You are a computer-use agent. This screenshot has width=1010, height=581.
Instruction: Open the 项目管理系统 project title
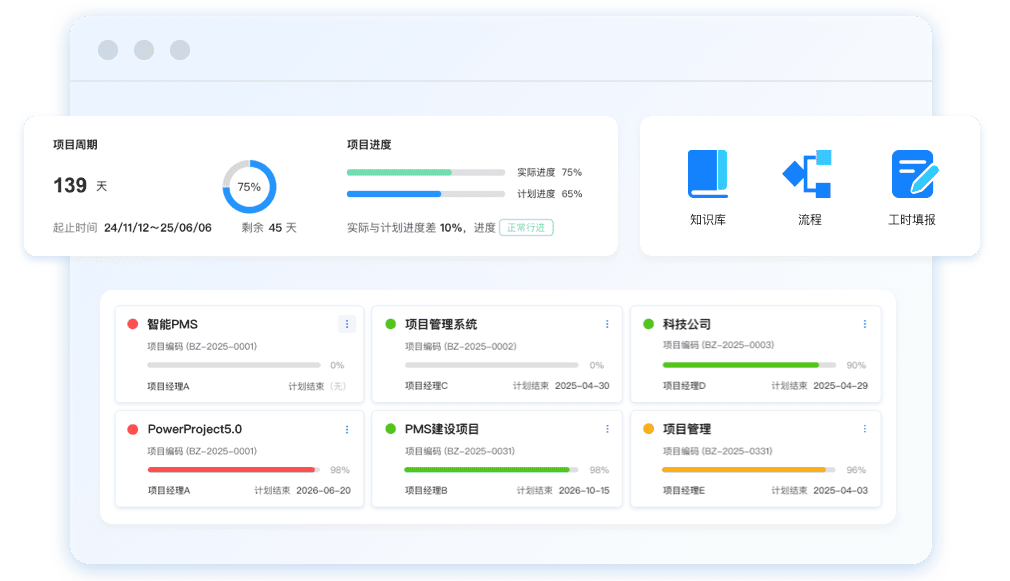441,324
